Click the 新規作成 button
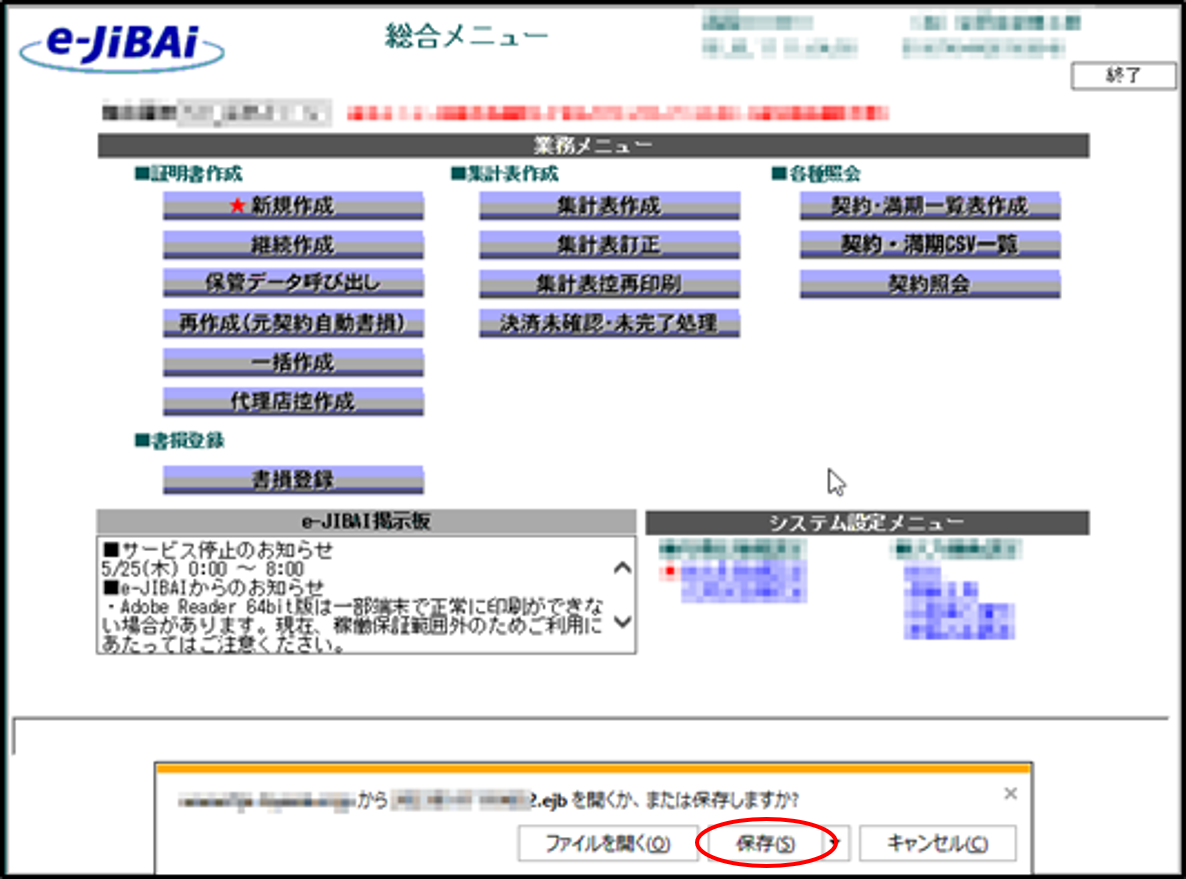This screenshot has width=1186, height=879. [293, 206]
